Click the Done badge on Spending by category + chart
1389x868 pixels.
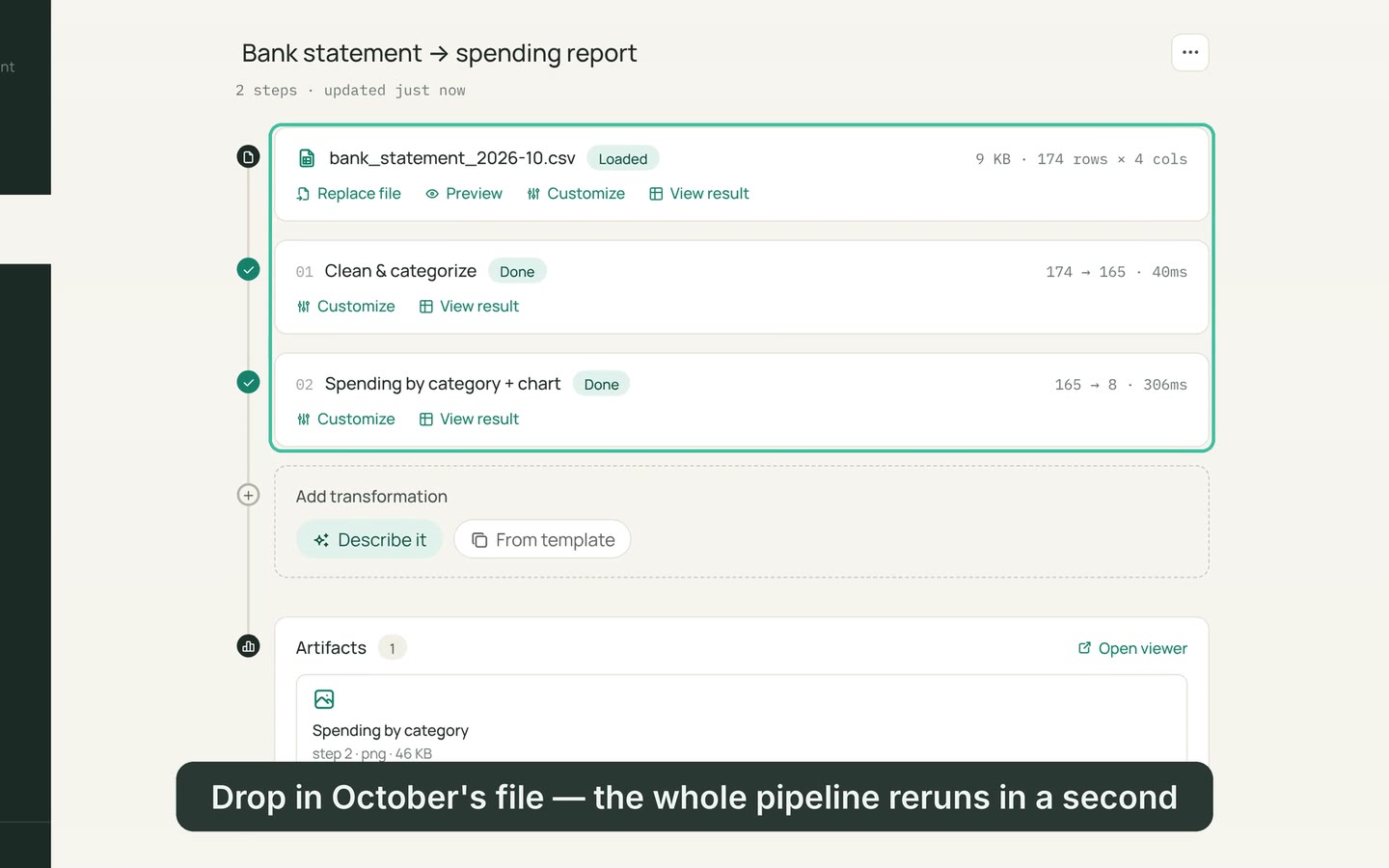601,385
